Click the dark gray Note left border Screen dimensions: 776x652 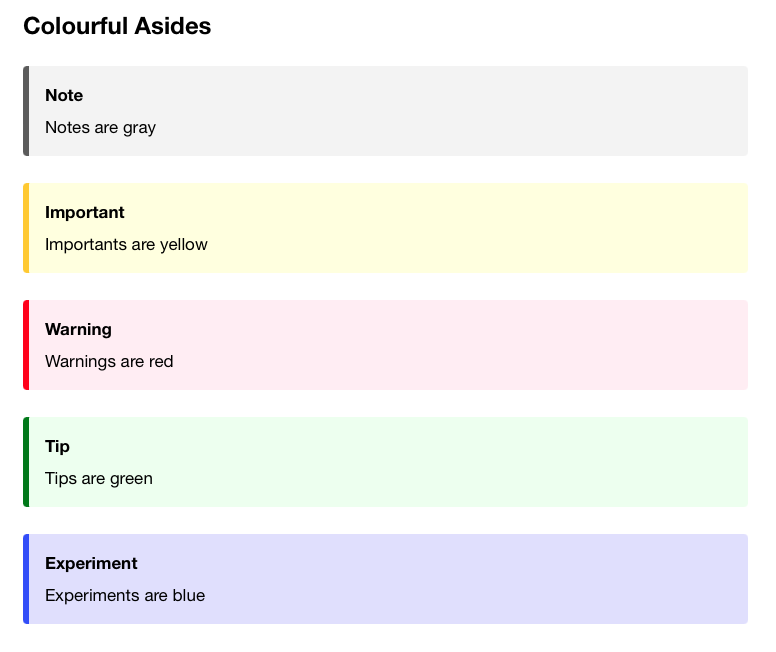pyautogui.click(x=26, y=111)
